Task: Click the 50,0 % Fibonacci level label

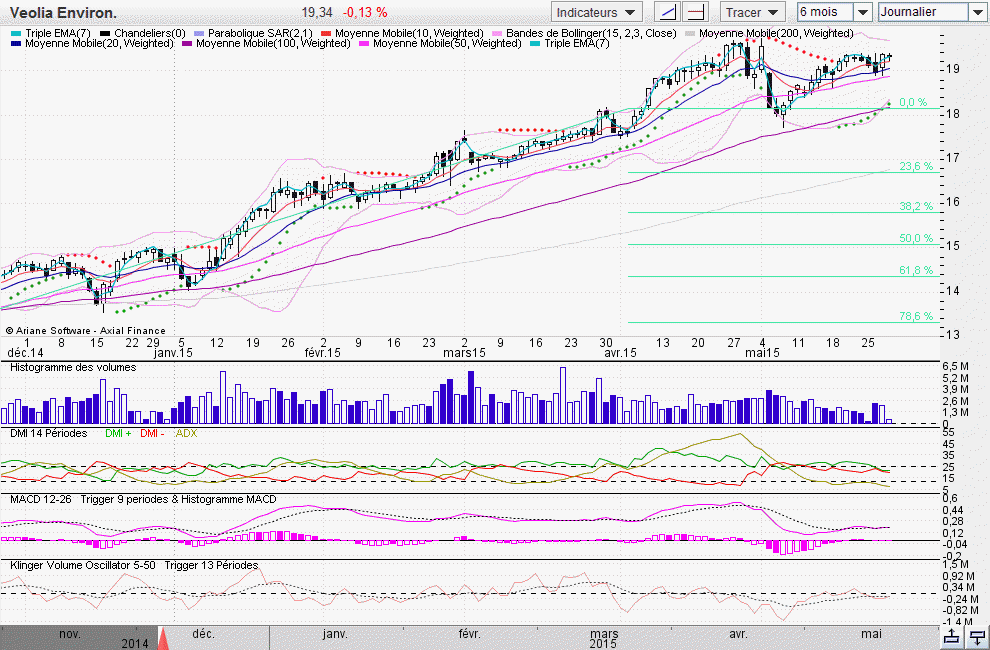Action: pyautogui.click(x=916, y=238)
